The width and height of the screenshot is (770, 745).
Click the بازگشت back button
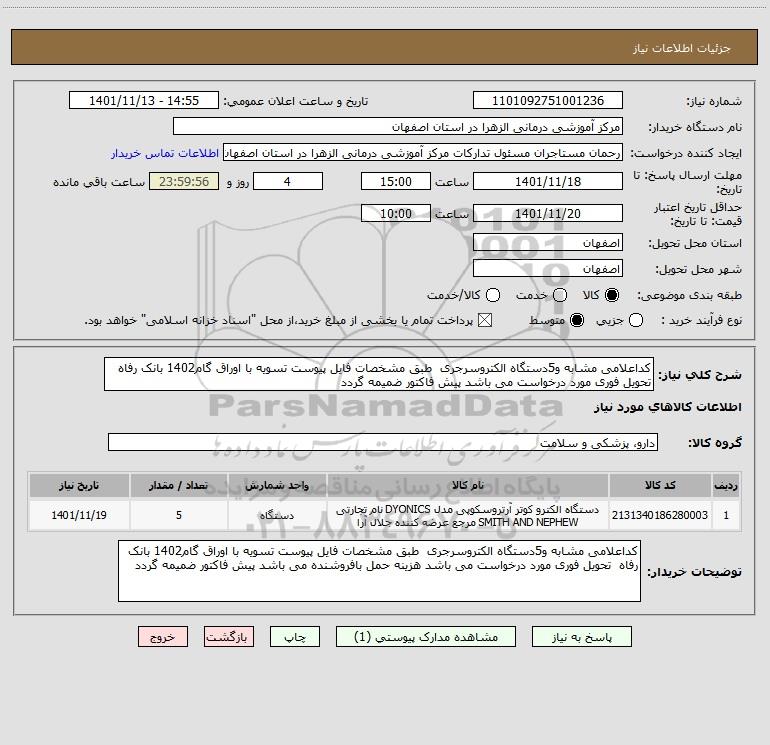[229, 636]
